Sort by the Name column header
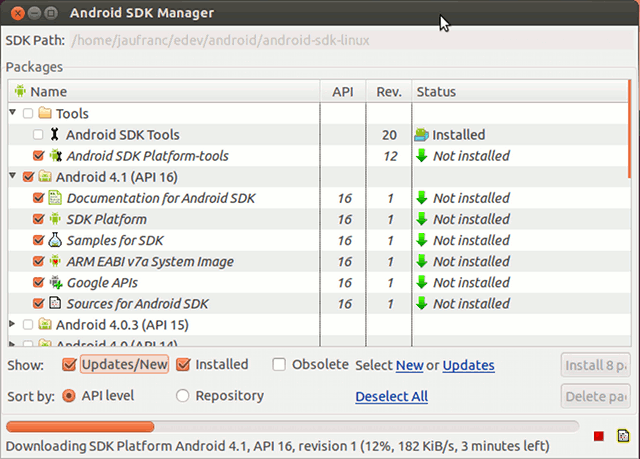The height and width of the screenshot is (459, 640). tap(164, 91)
